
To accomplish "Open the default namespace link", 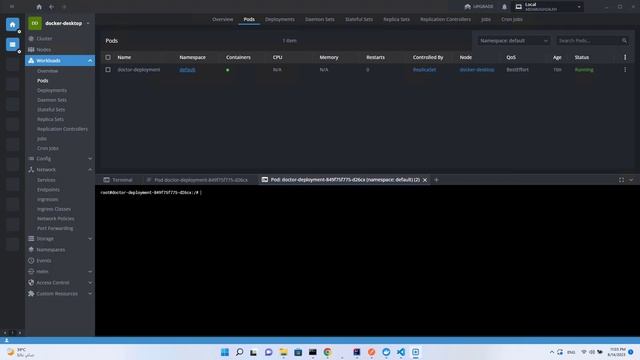I will (187, 70).
